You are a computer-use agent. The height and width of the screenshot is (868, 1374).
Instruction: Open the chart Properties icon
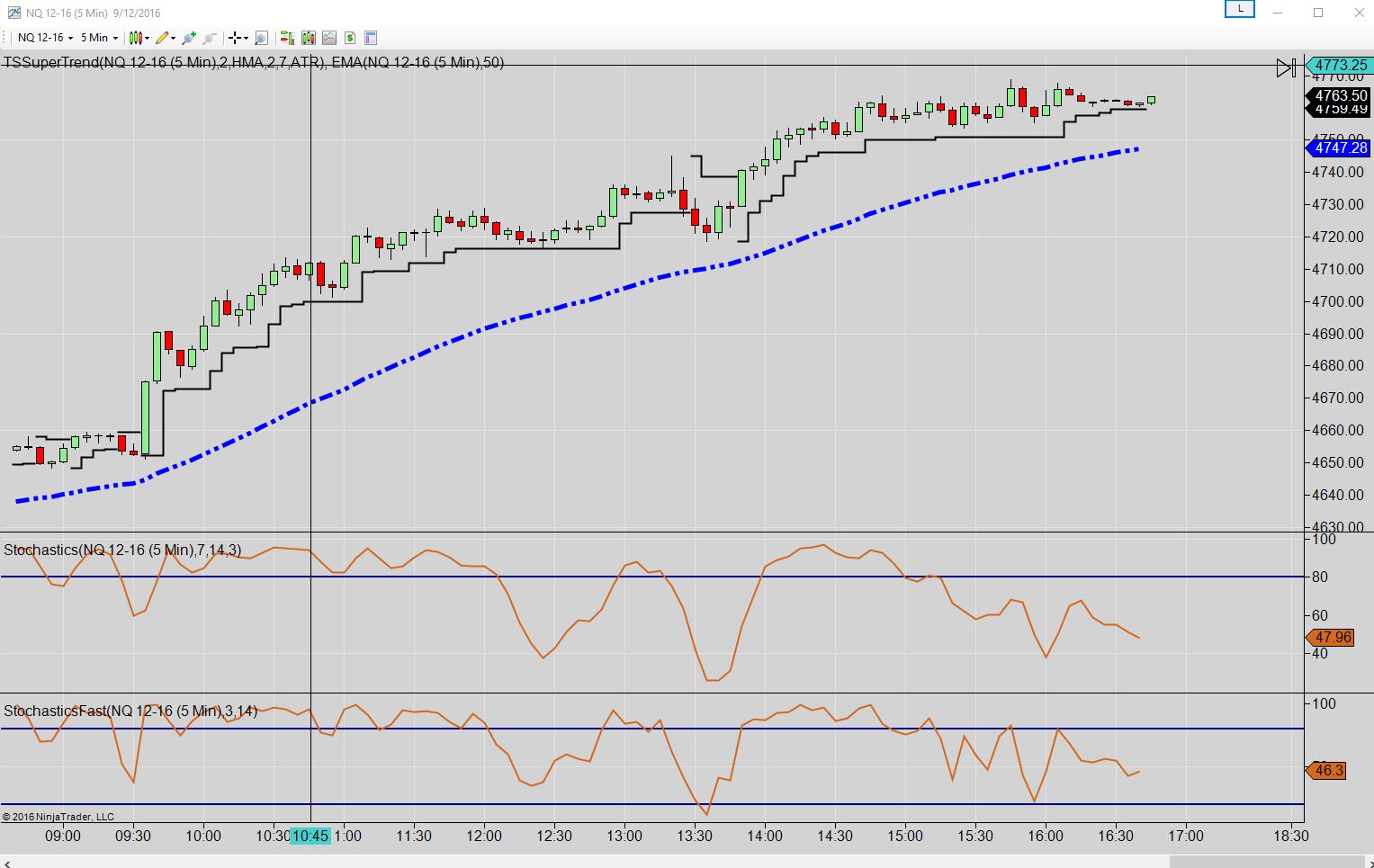pyautogui.click(x=371, y=38)
